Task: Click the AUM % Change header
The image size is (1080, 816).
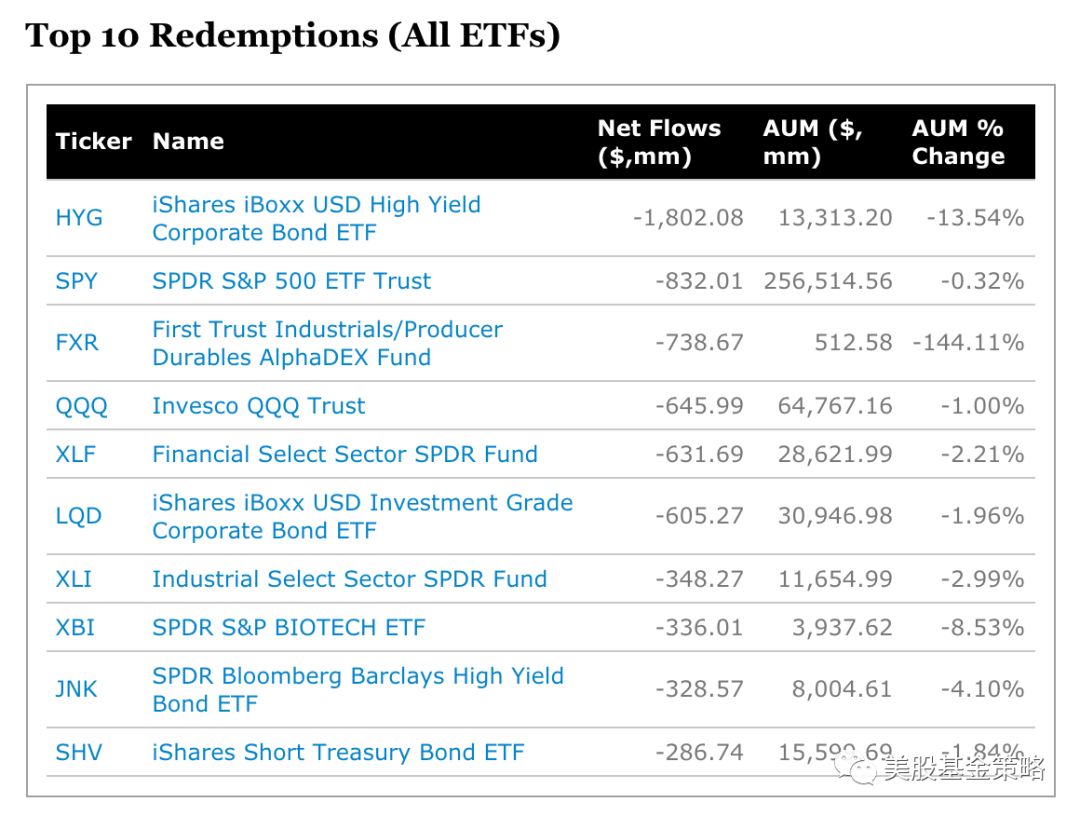Action: pyautogui.click(x=958, y=142)
